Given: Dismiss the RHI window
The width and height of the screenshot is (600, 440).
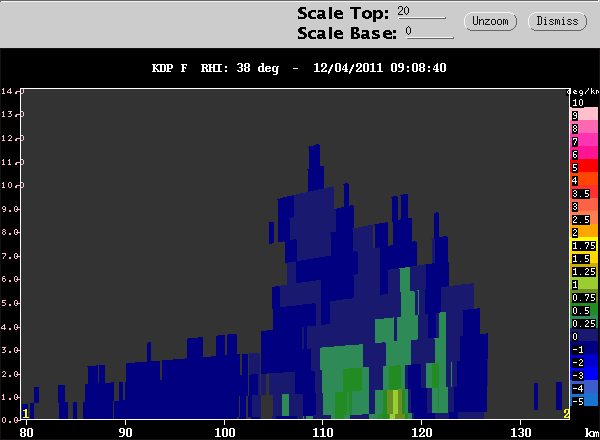Looking at the screenshot, I should point(557,21).
